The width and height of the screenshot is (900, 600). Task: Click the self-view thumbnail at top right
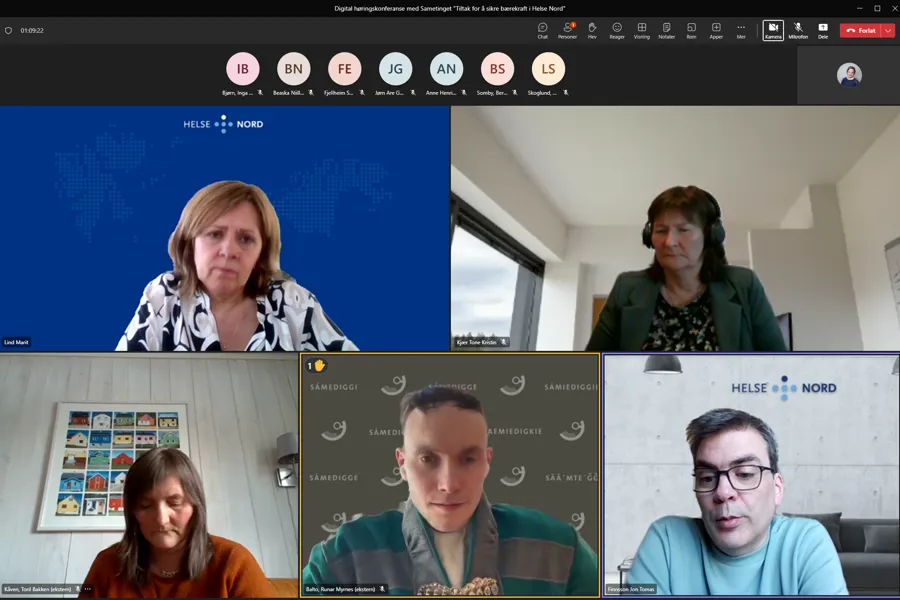(x=849, y=75)
